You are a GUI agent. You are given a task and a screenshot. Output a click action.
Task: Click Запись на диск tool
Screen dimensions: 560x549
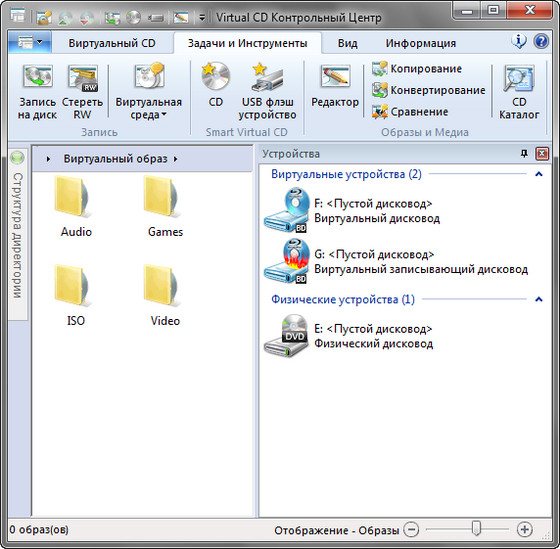(38, 91)
